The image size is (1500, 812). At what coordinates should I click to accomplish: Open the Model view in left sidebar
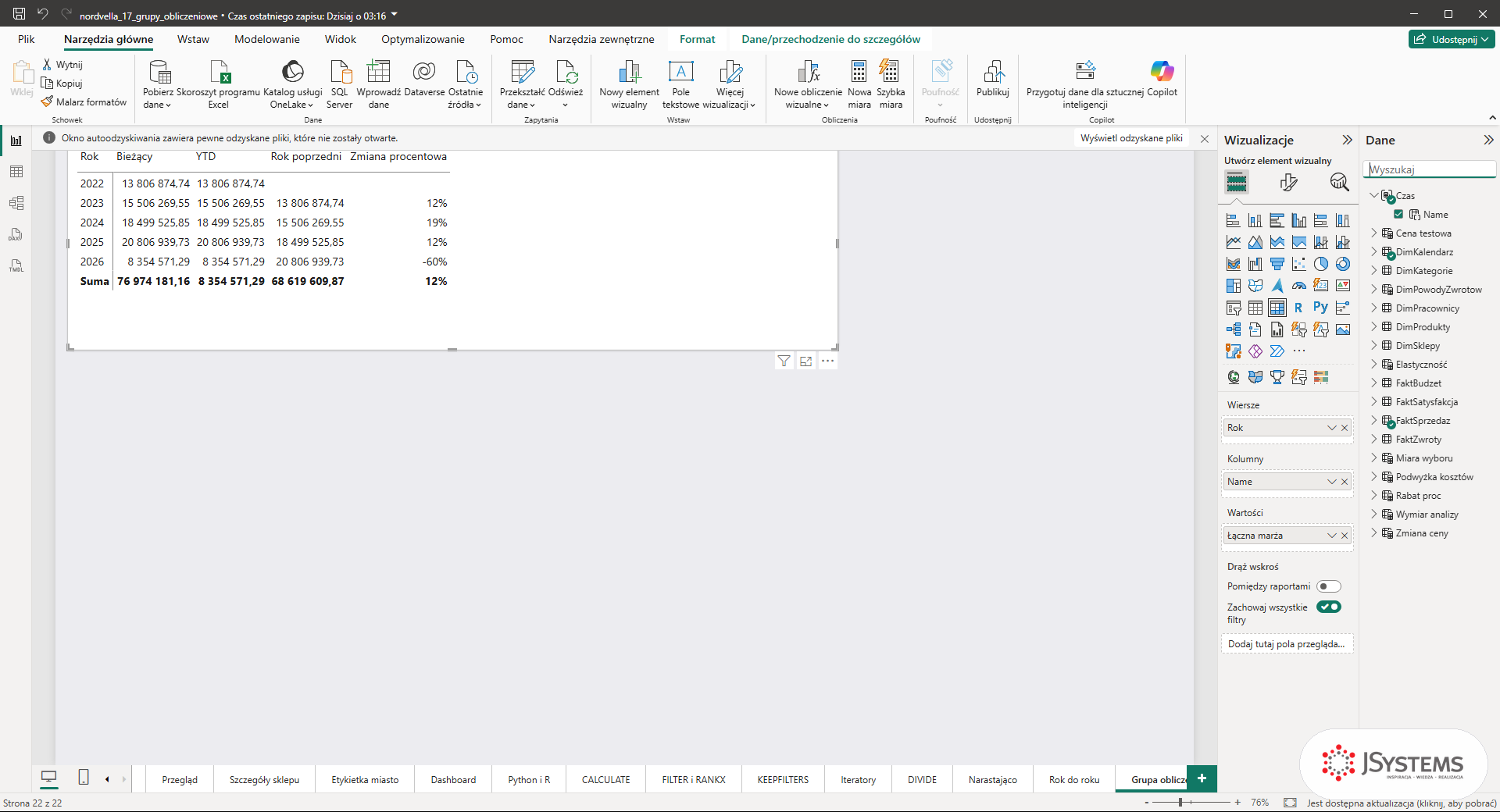pyautogui.click(x=16, y=203)
